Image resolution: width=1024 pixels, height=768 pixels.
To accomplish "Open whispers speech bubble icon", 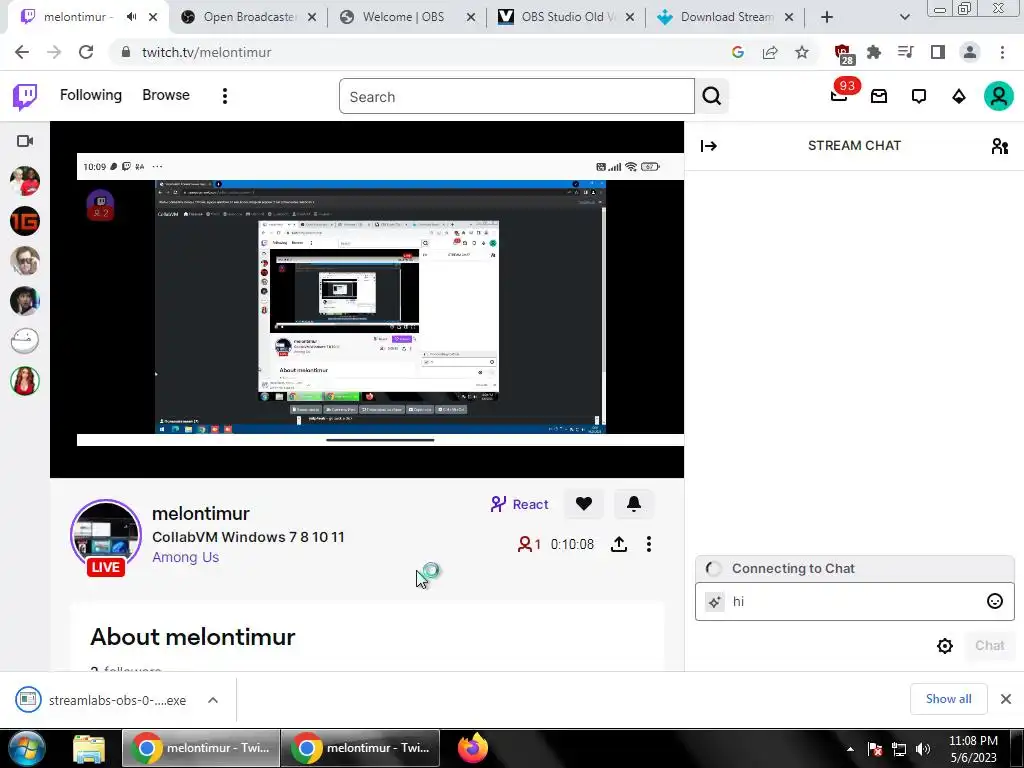I will click(x=919, y=97).
